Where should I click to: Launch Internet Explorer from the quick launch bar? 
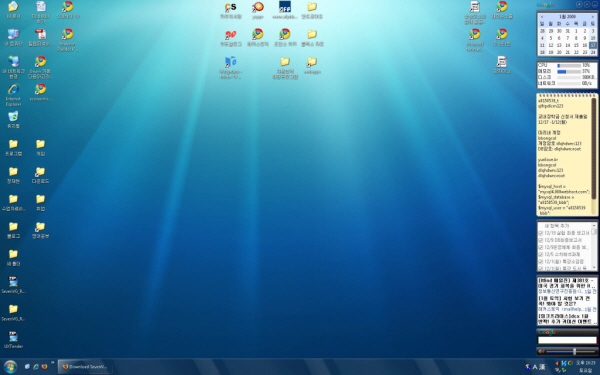[36, 367]
